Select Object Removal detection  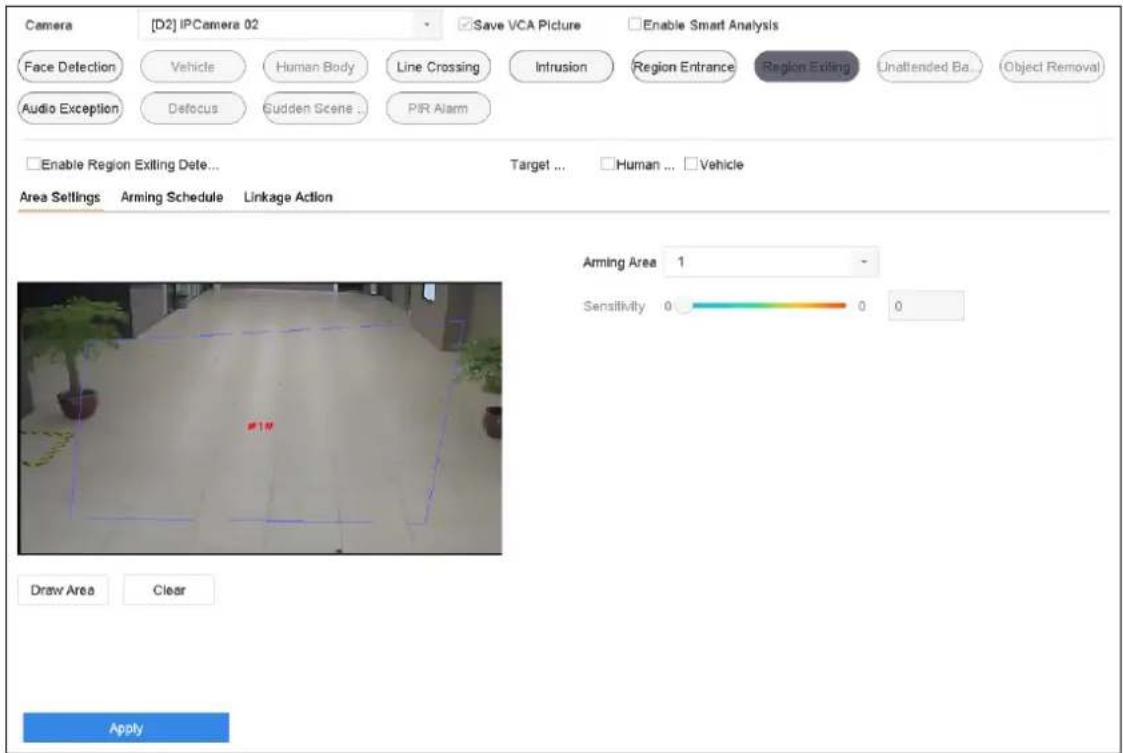tap(1051, 67)
